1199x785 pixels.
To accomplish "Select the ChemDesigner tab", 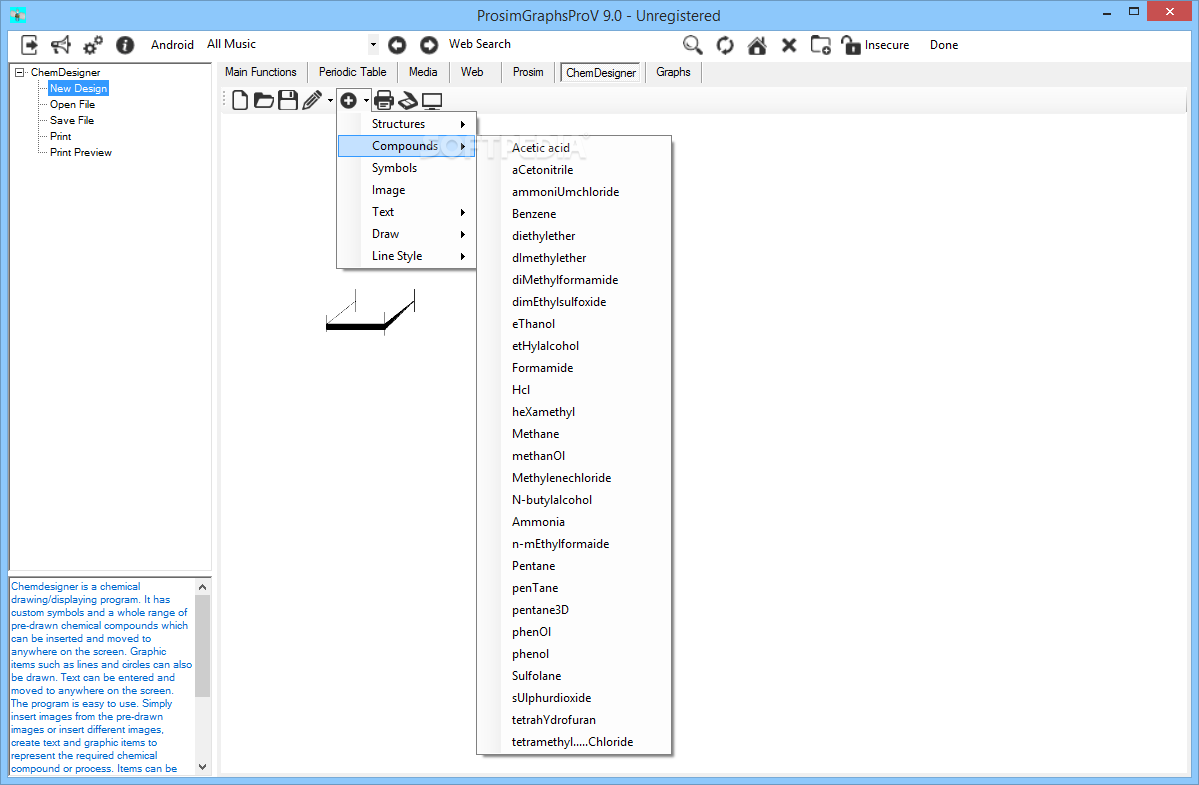I will click(601, 73).
